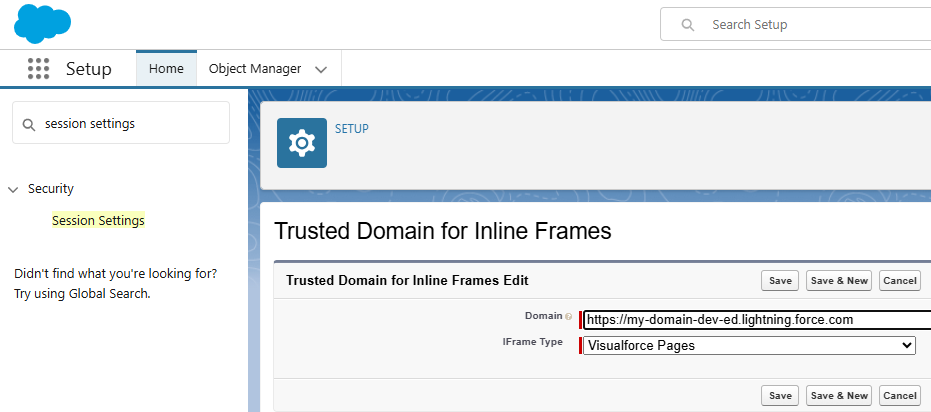931x412 pixels.
Task: Focus the Search Setup box
Action: click(x=810, y=25)
